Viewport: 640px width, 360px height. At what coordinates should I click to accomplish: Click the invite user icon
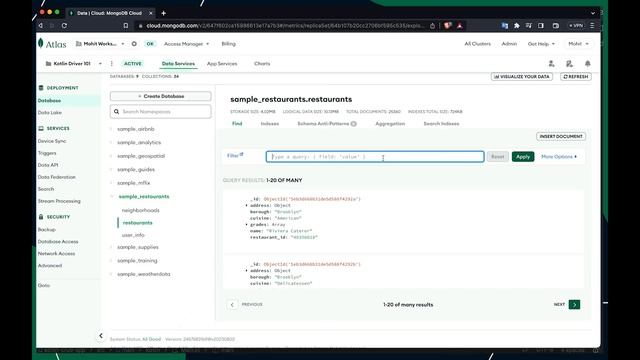pyautogui.click(x=551, y=64)
